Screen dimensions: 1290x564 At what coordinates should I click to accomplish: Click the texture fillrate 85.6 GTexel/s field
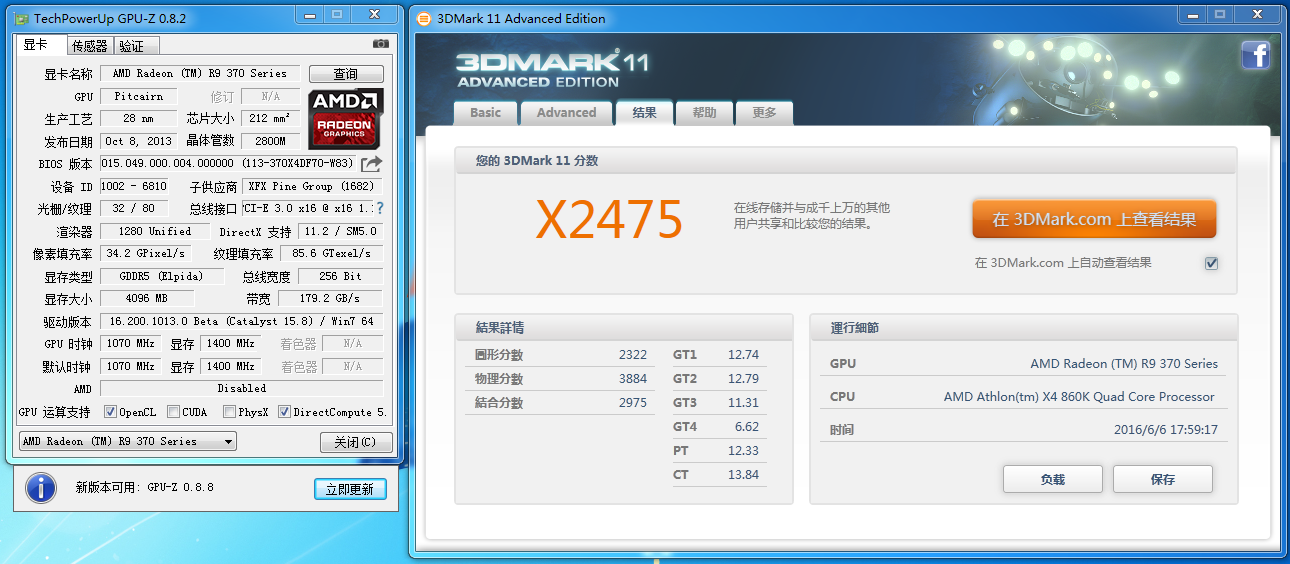pos(330,254)
